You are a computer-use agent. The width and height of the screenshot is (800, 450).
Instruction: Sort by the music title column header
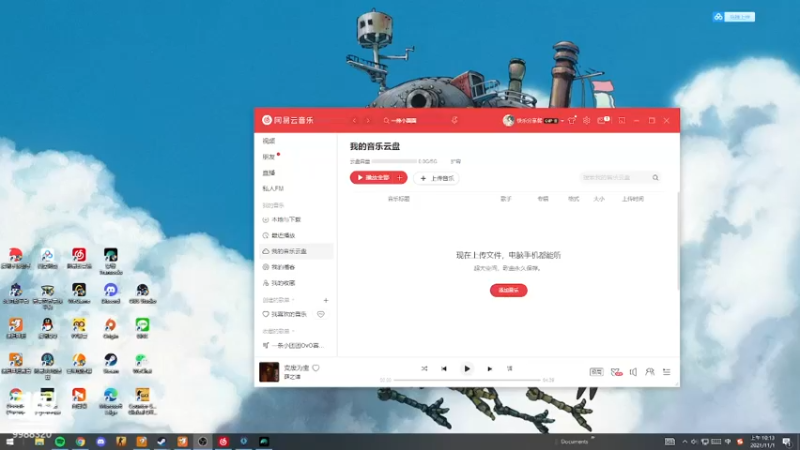[x=398, y=199]
